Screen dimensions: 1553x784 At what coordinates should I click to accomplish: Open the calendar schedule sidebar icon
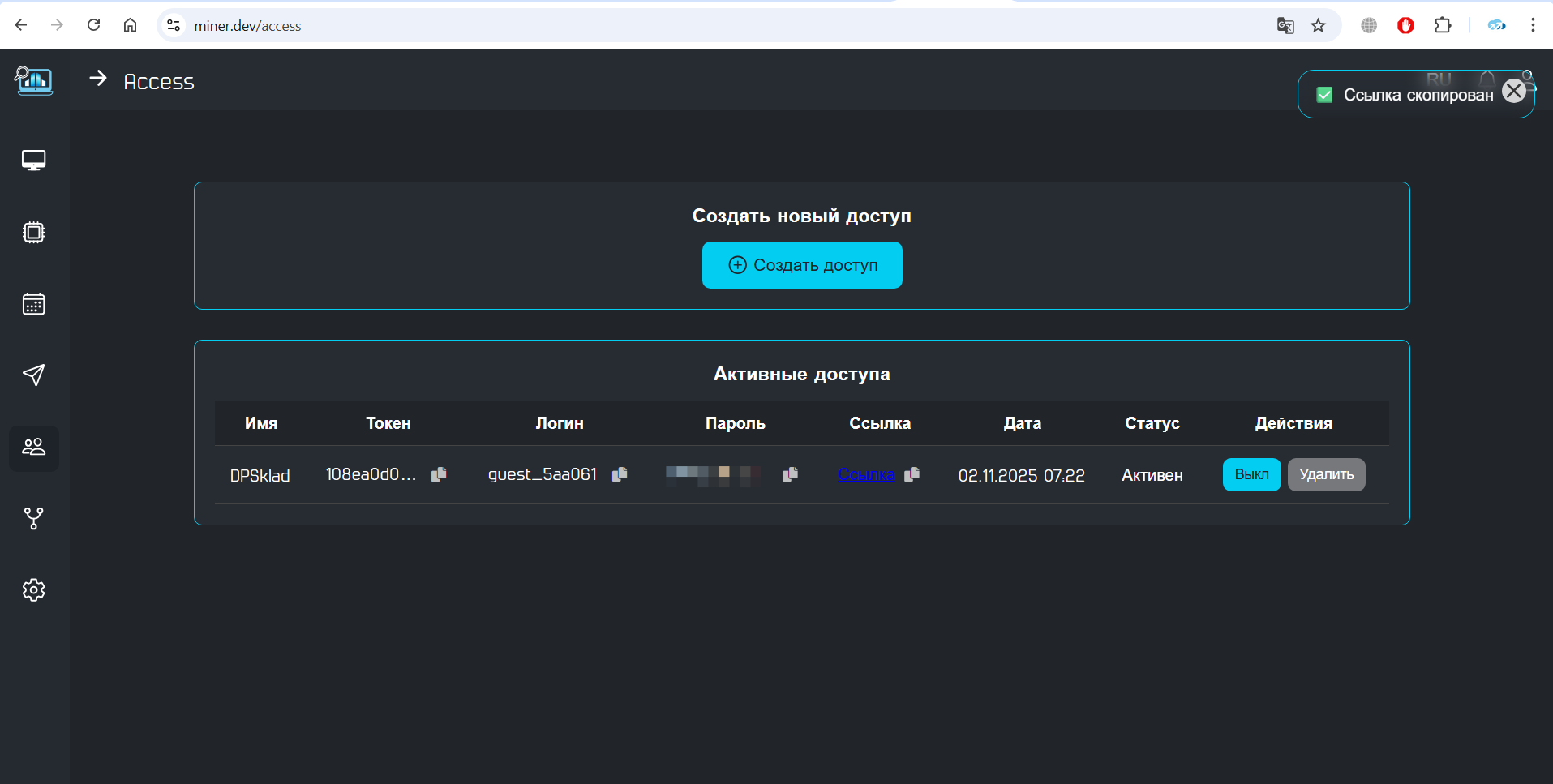(34, 304)
